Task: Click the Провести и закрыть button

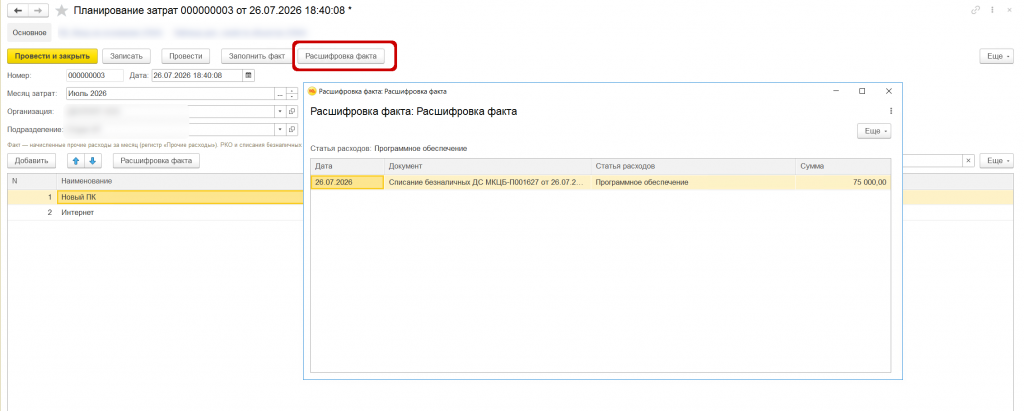Action: coord(52,56)
